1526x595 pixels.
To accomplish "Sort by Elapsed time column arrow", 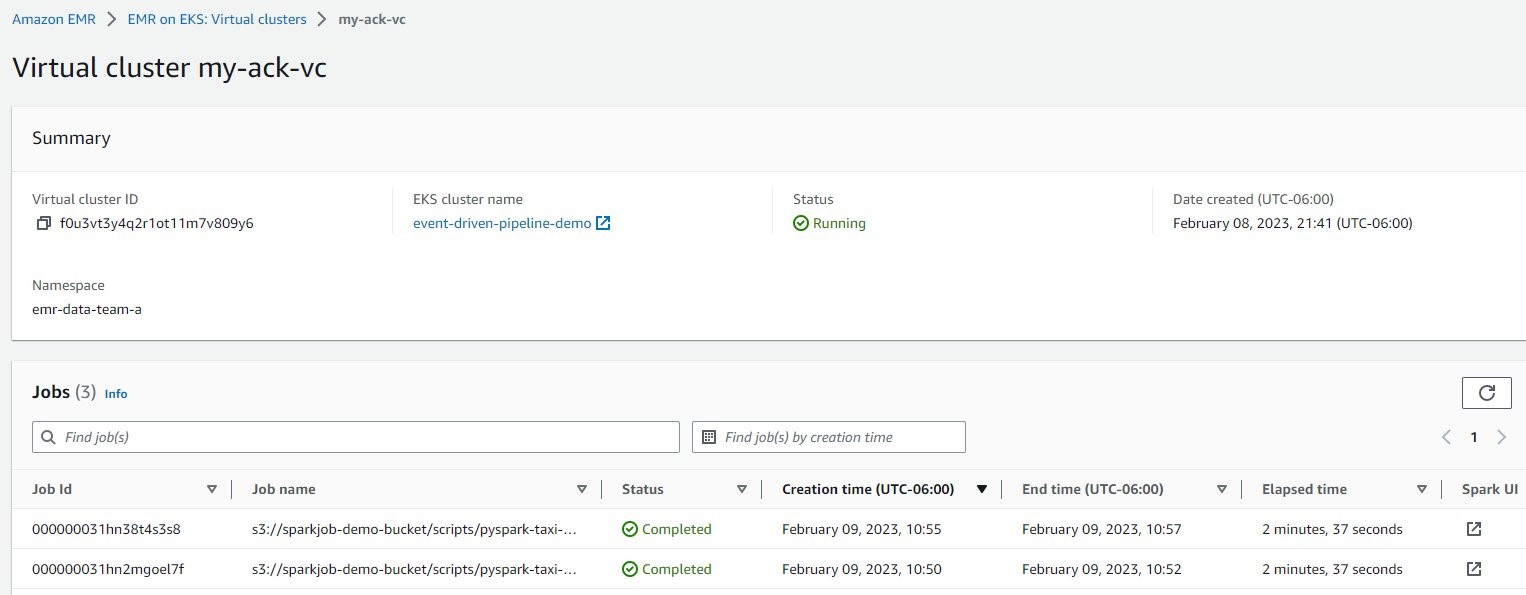I will click(x=1421, y=489).
